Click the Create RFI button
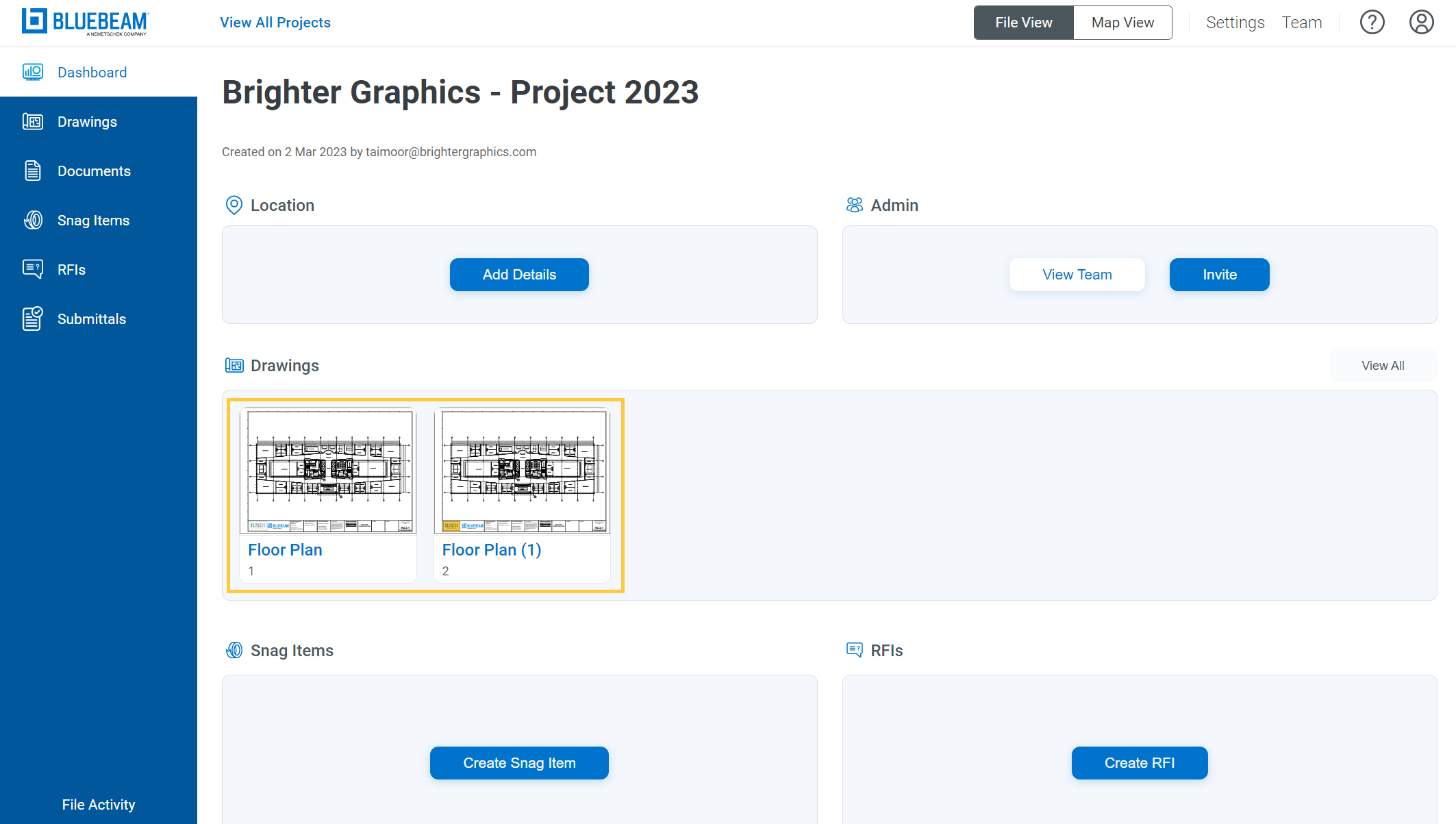The height and width of the screenshot is (824, 1456). 1140,763
